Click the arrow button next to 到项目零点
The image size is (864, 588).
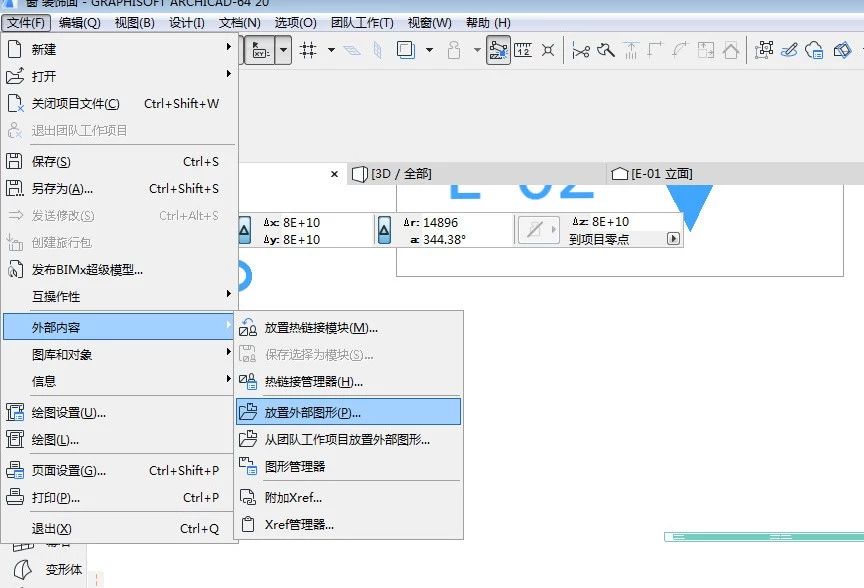tap(673, 239)
